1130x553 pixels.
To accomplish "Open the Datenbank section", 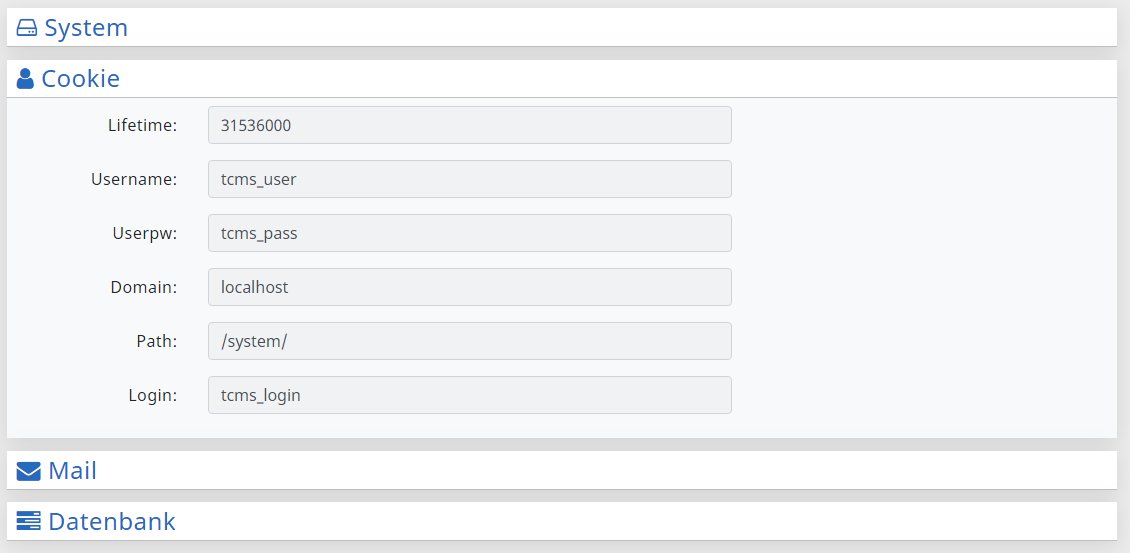I will click(561, 521).
